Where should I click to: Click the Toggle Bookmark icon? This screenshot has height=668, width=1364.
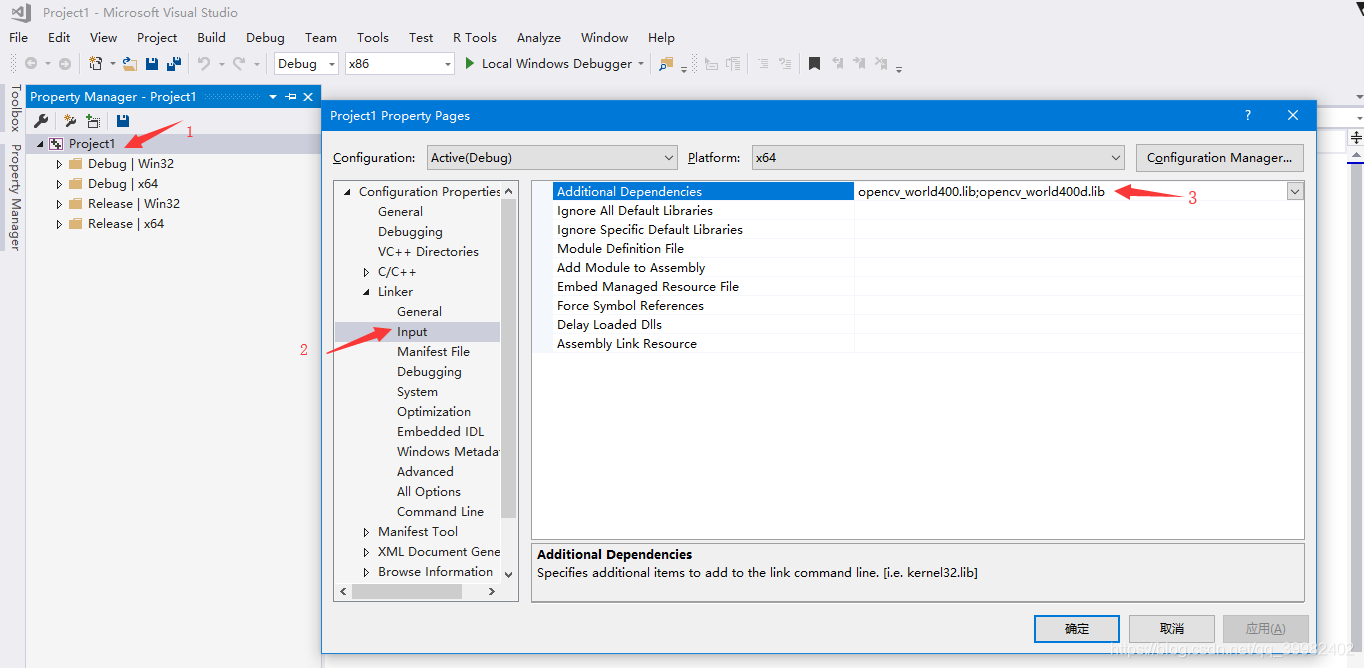[x=815, y=64]
